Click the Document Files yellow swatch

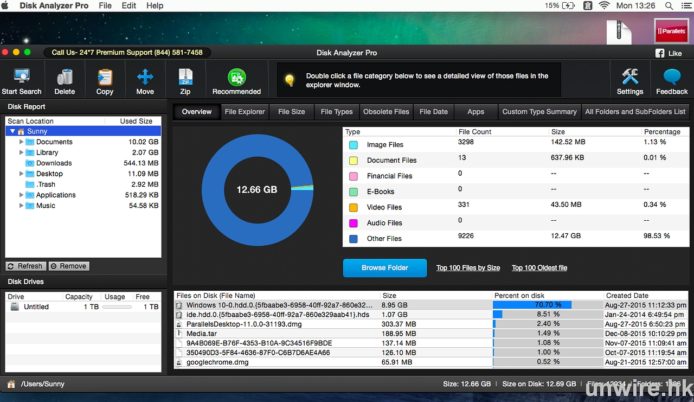click(x=353, y=160)
